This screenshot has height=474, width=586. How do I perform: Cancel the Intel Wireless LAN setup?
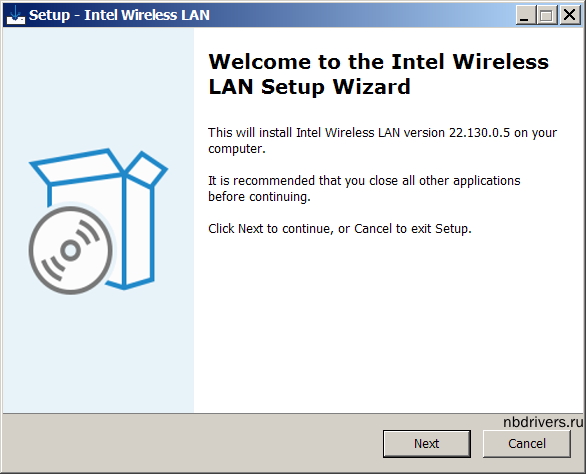(527, 443)
